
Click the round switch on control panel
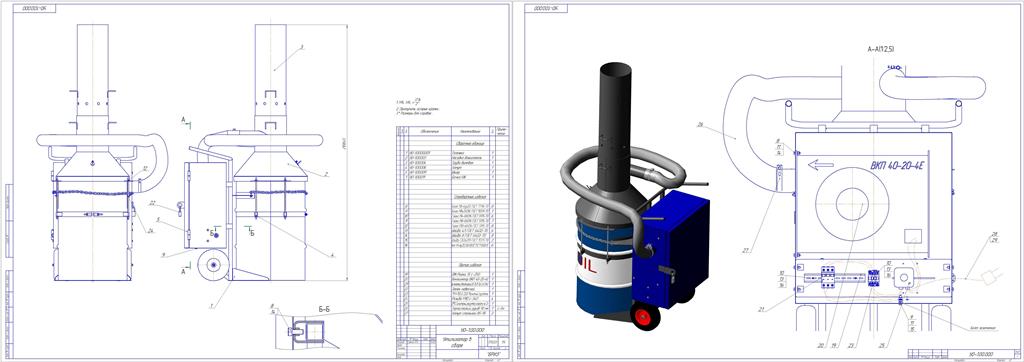pyautogui.click(x=904, y=277)
